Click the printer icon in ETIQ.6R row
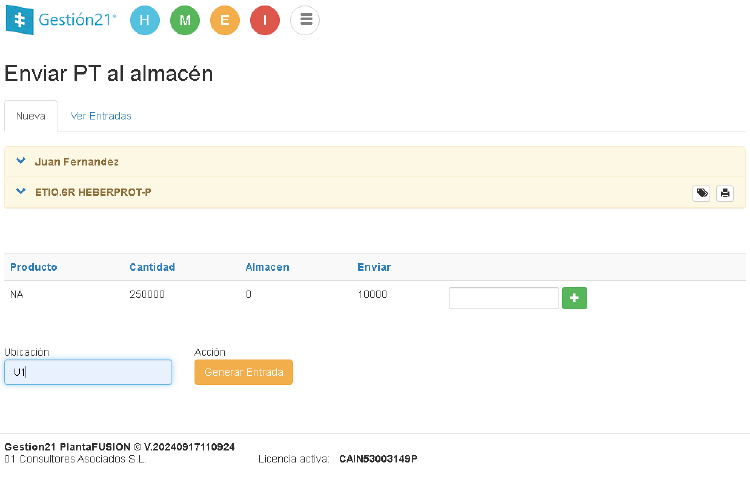Screen dimensions: 750x485 [x=725, y=193]
